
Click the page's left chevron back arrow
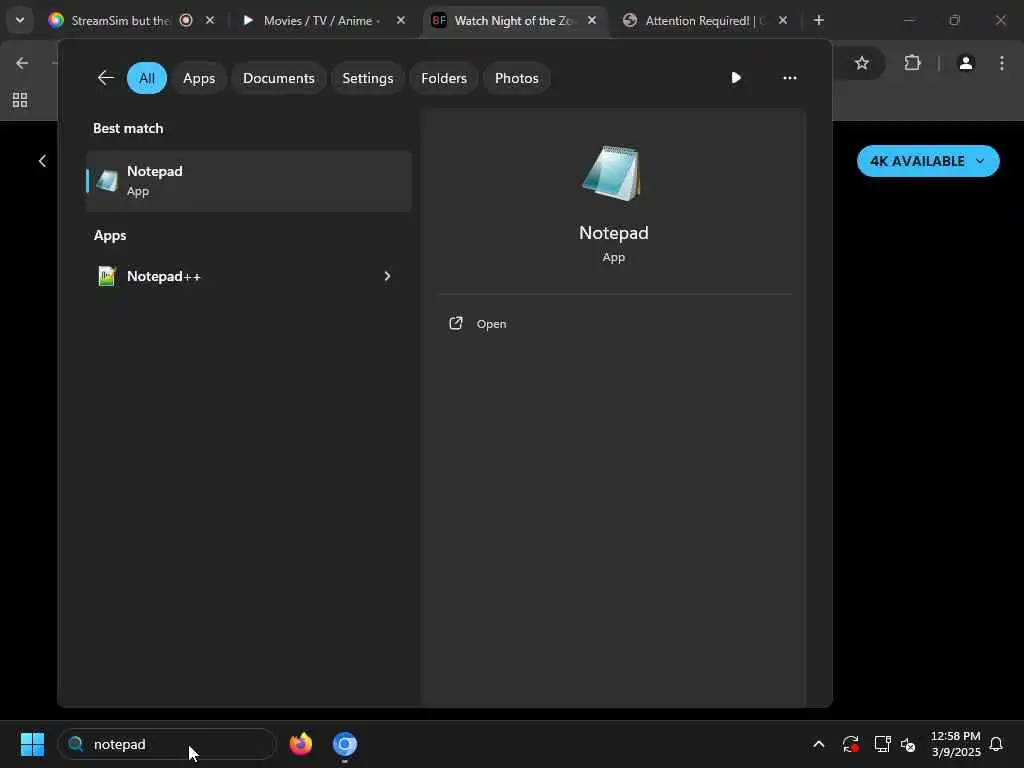42,161
